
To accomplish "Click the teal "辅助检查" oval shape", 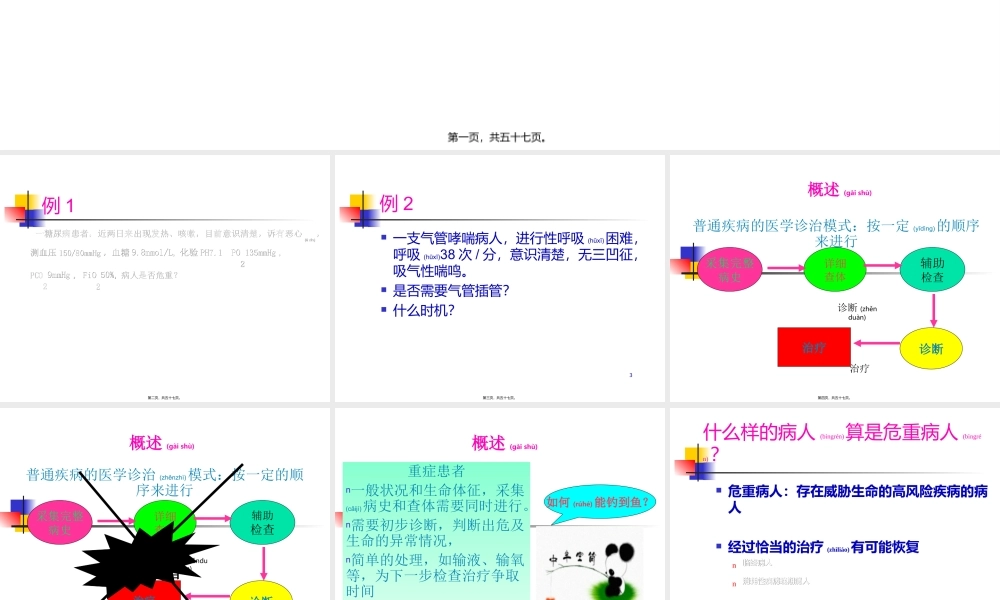I will [932, 270].
